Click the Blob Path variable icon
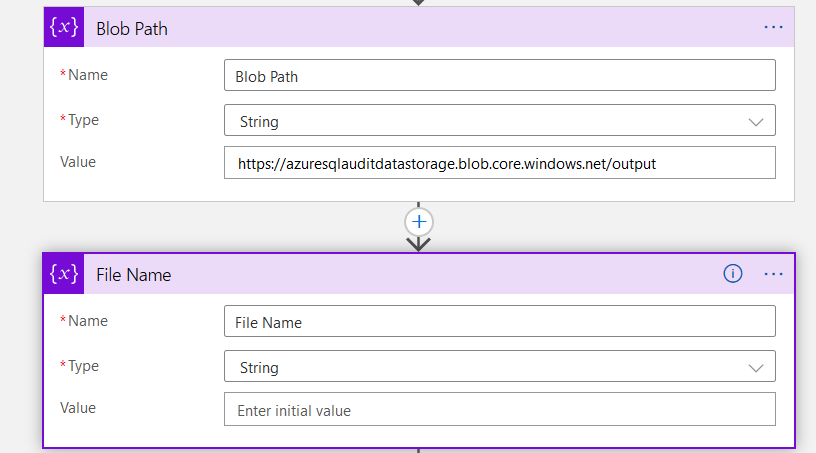Screen dimensions: 816x453 [64, 28]
